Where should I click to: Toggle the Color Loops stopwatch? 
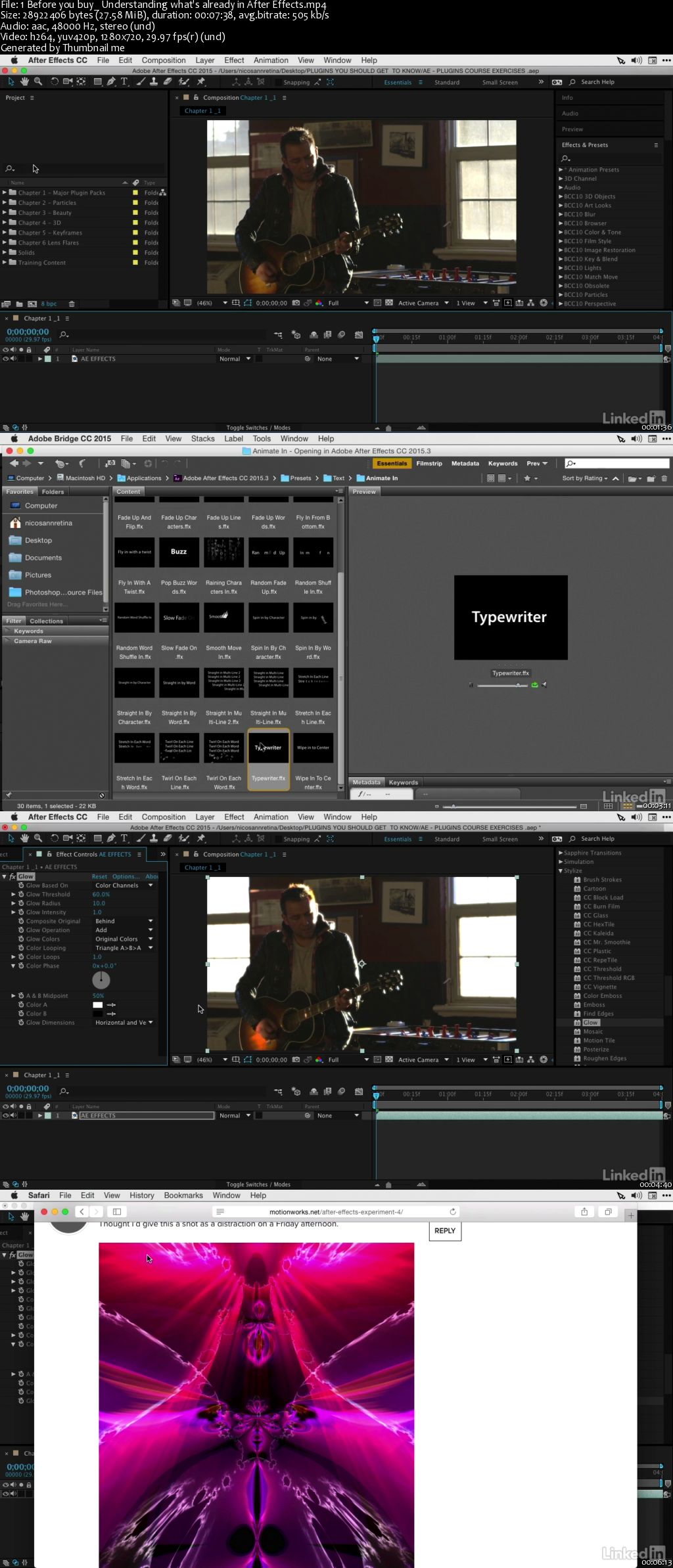21,957
